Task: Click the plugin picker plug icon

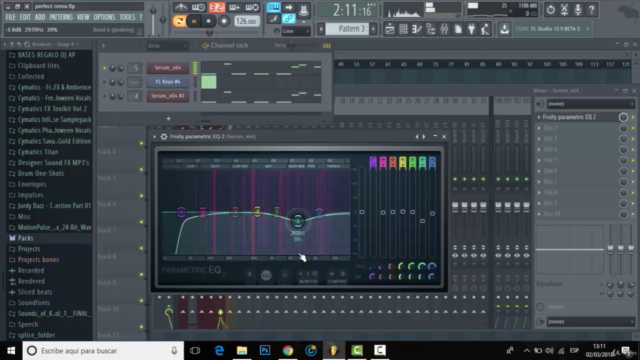Action: [471, 29]
